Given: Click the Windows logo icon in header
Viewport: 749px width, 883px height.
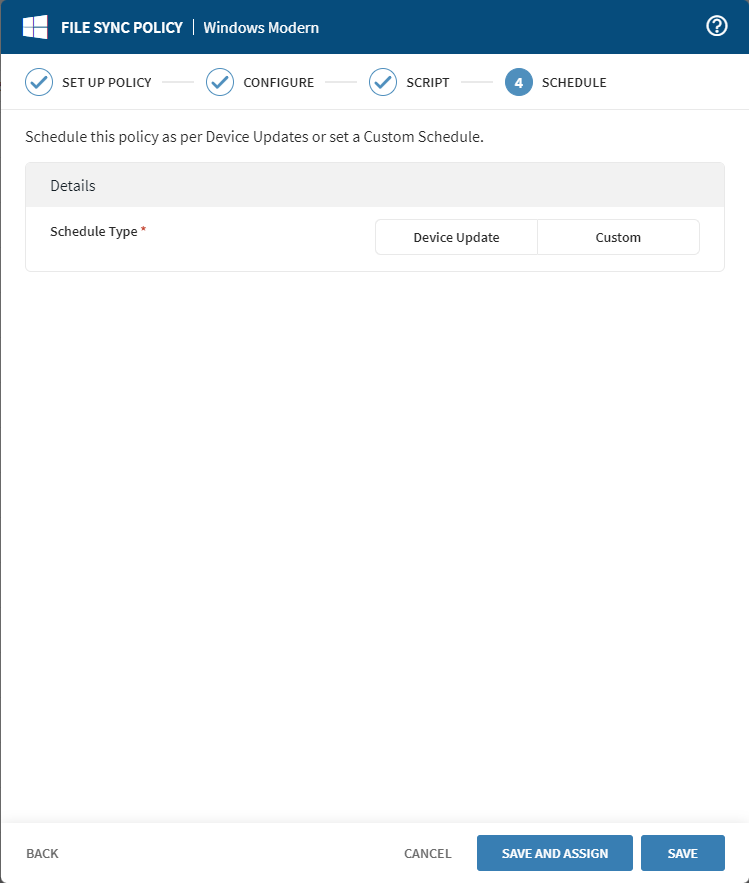Looking at the screenshot, I should tap(35, 27).
